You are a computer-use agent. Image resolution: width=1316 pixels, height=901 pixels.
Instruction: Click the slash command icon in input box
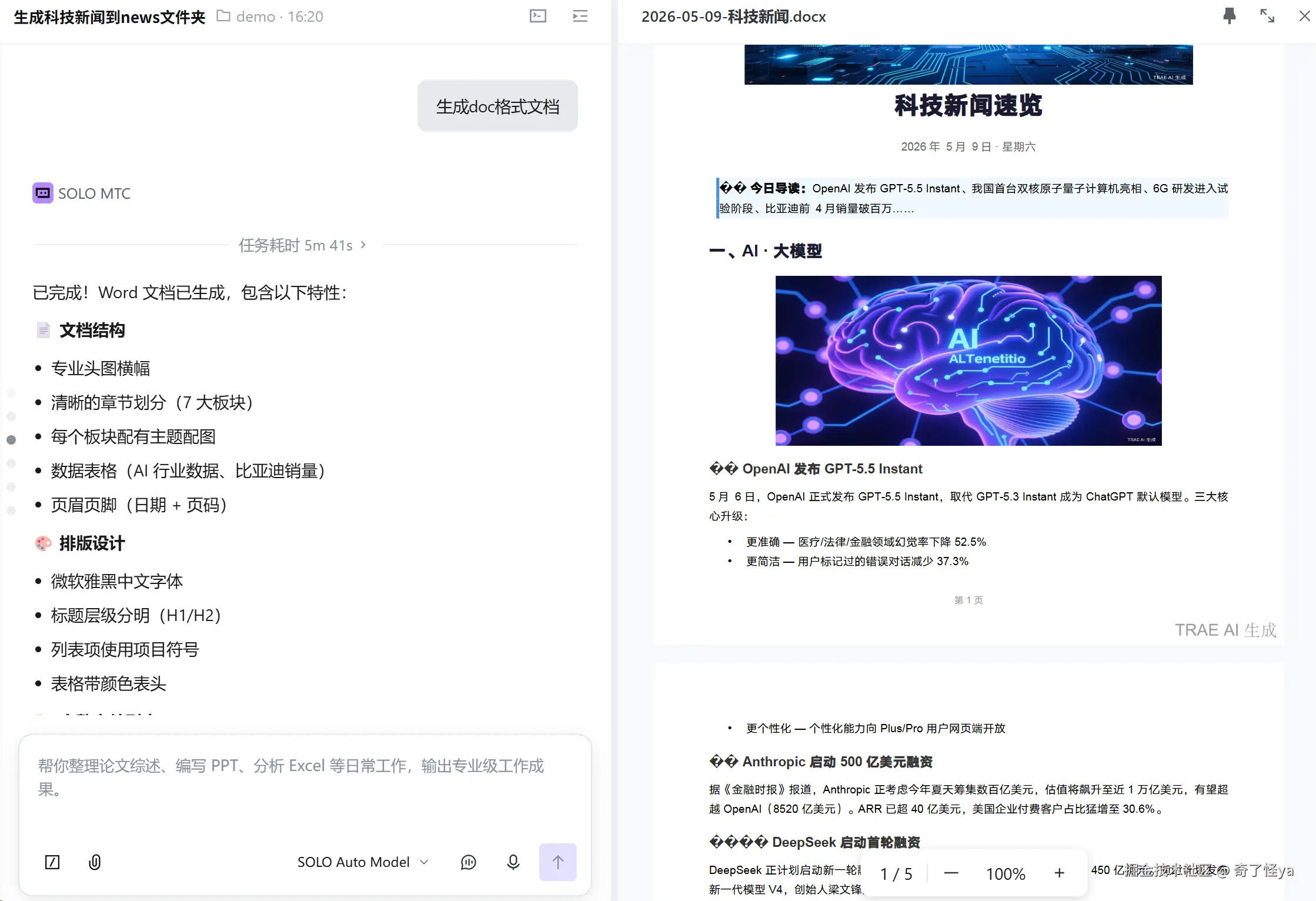point(52,862)
